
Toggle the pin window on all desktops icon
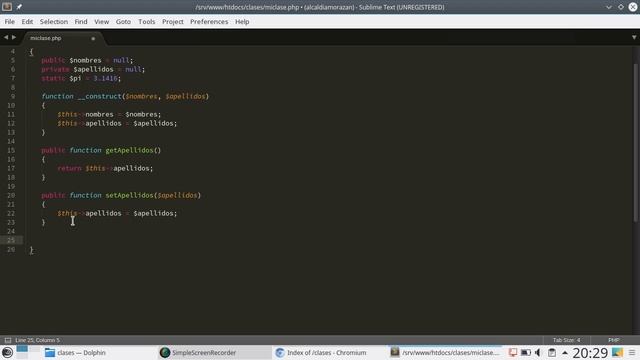click(19, 7)
